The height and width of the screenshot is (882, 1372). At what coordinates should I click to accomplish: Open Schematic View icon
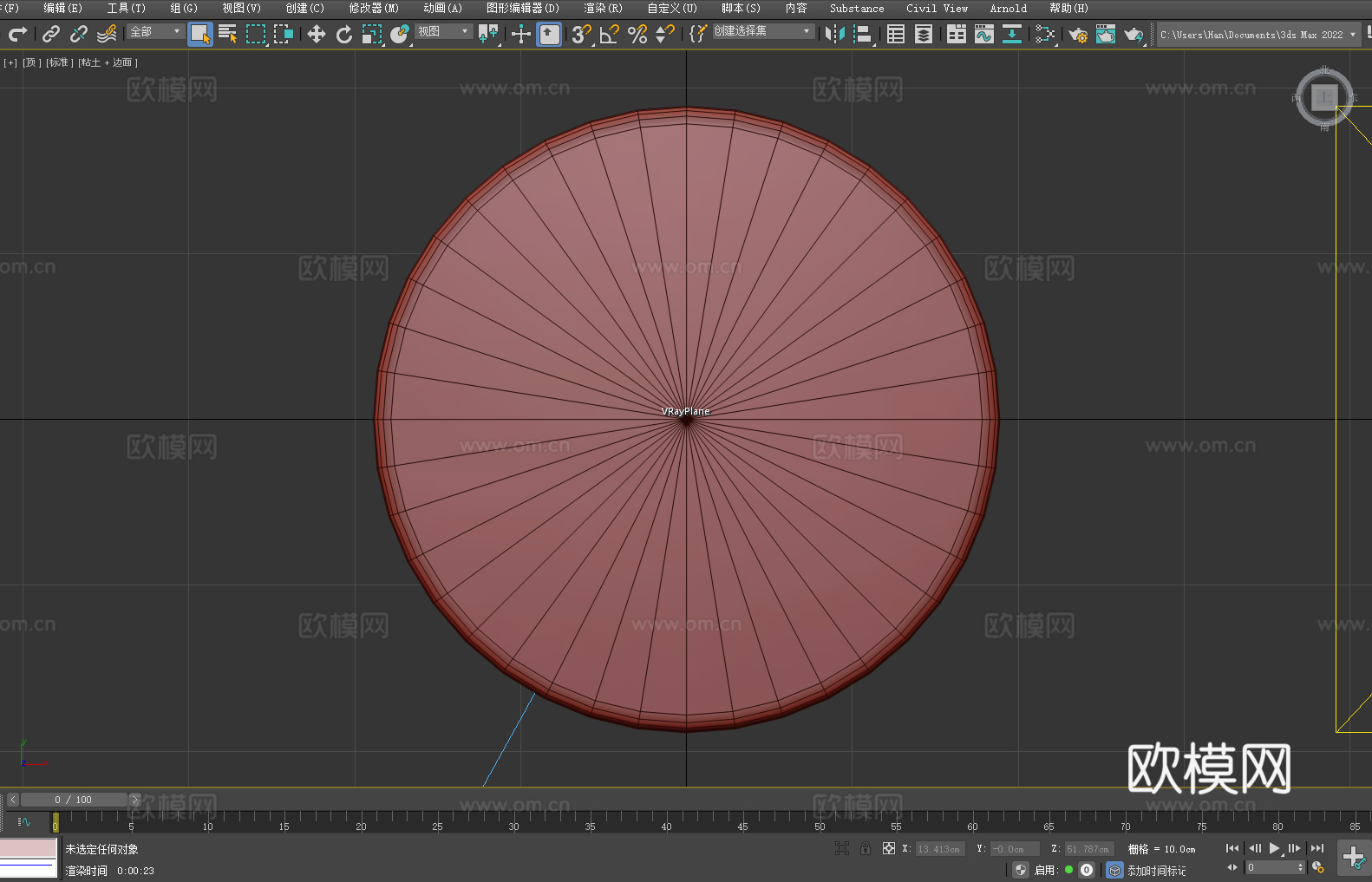[x=1012, y=34]
